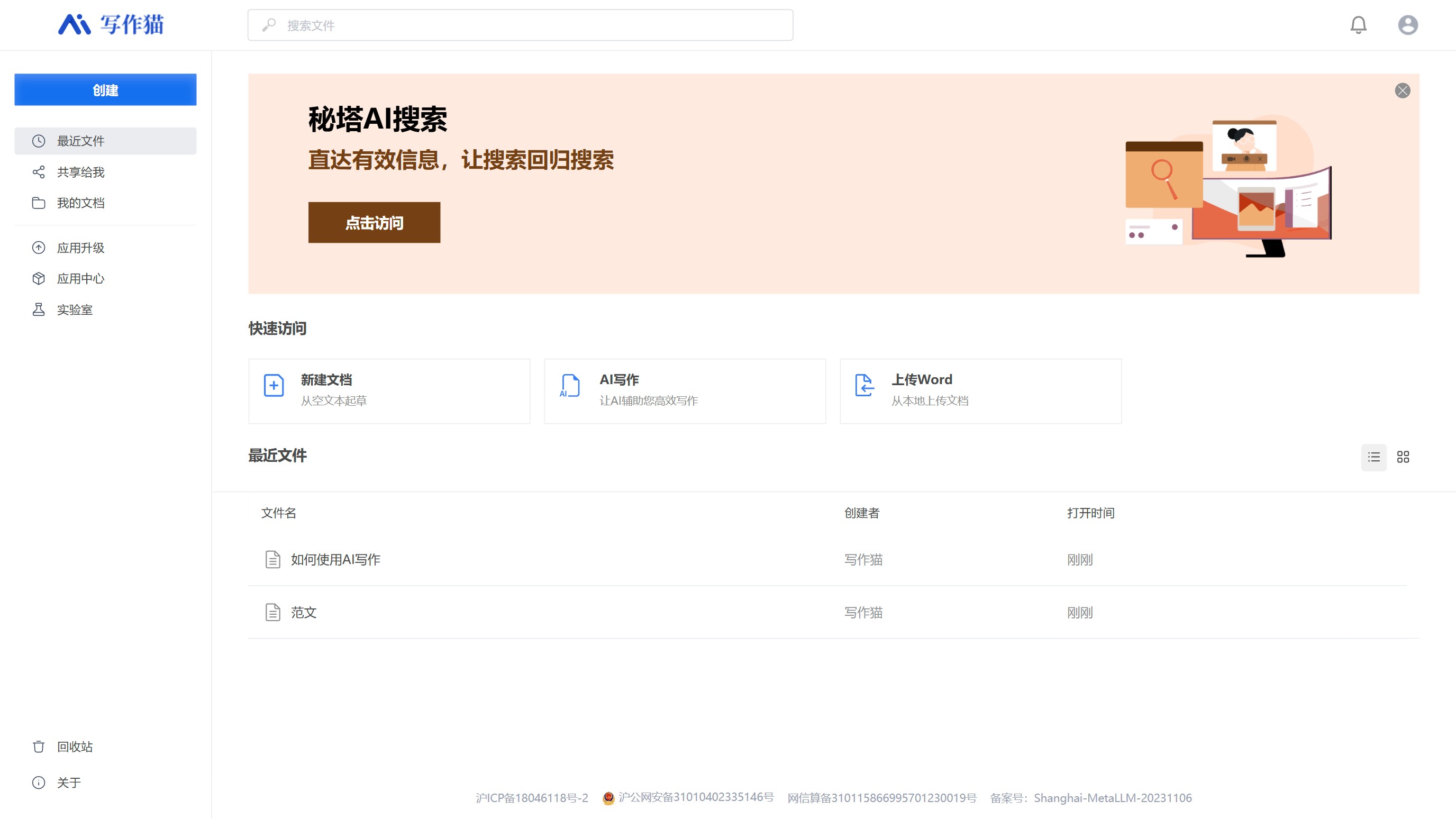
Task: Open the user account avatar
Action: click(x=1408, y=25)
